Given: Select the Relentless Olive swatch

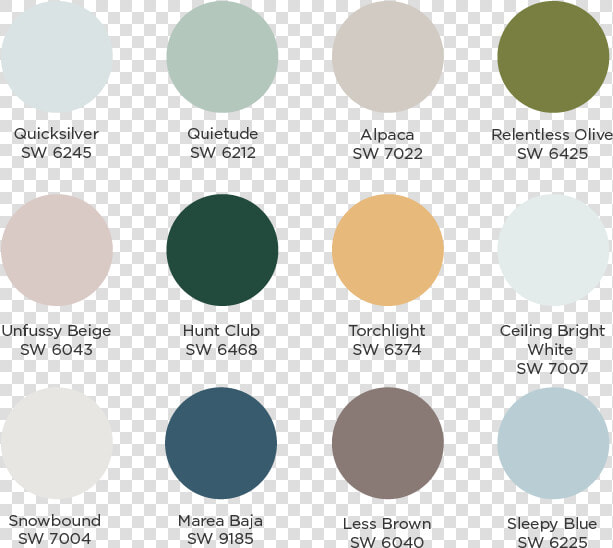Looking at the screenshot, I should pyautogui.click(x=553, y=57).
